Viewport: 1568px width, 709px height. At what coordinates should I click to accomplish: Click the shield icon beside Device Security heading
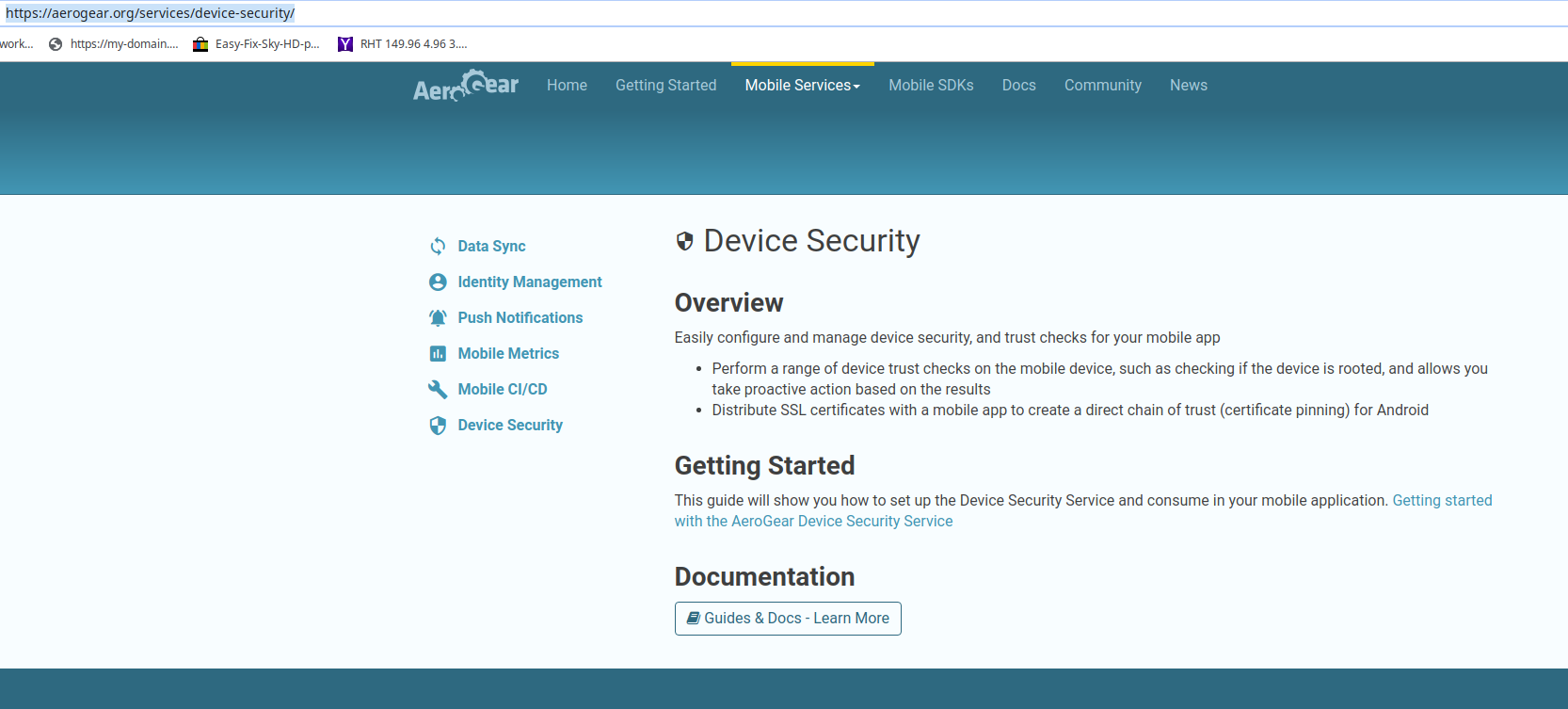click(x=684, y=241)
